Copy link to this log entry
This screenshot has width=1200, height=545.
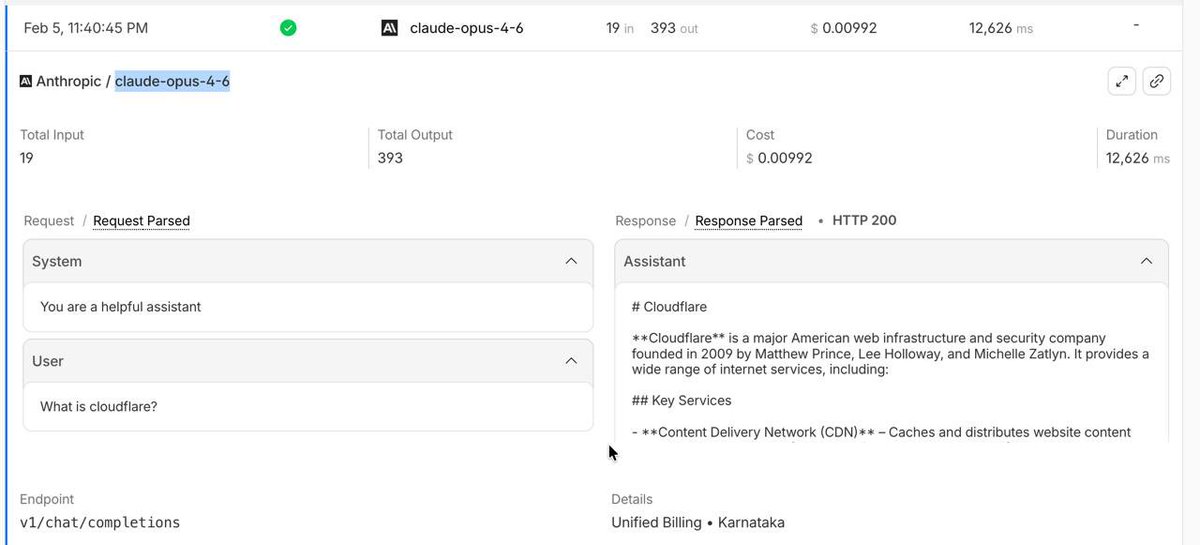(x=1157, y=82)
